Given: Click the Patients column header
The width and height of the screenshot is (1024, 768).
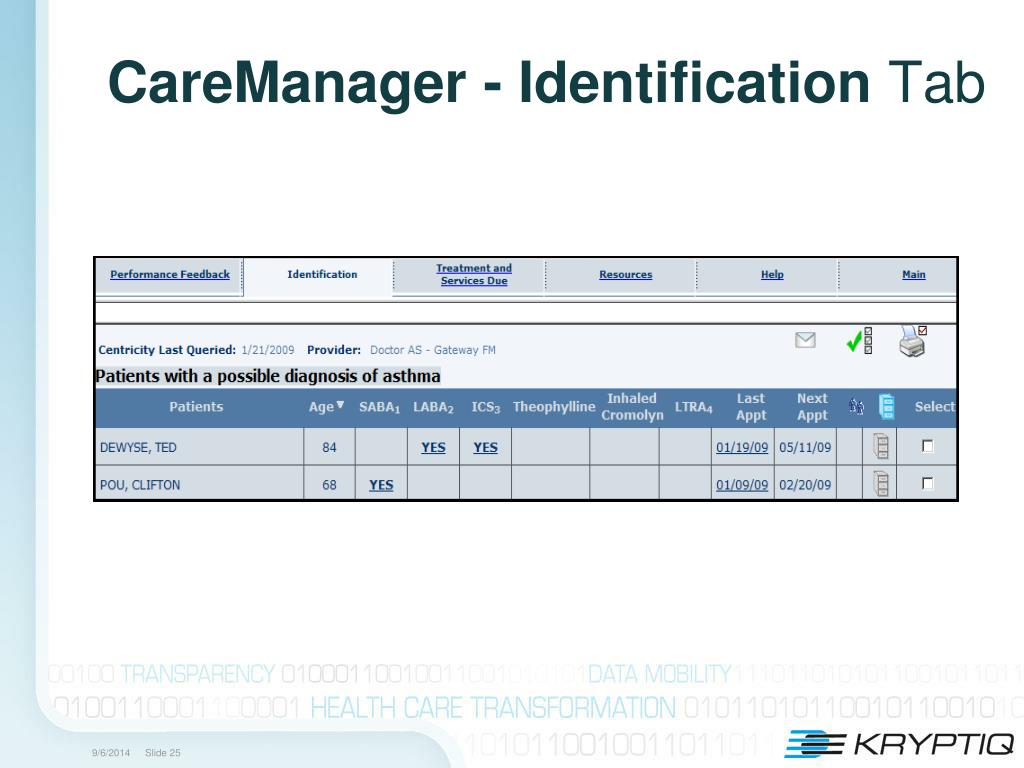Looking at the screenshot, I should click(x=196, y=407).
